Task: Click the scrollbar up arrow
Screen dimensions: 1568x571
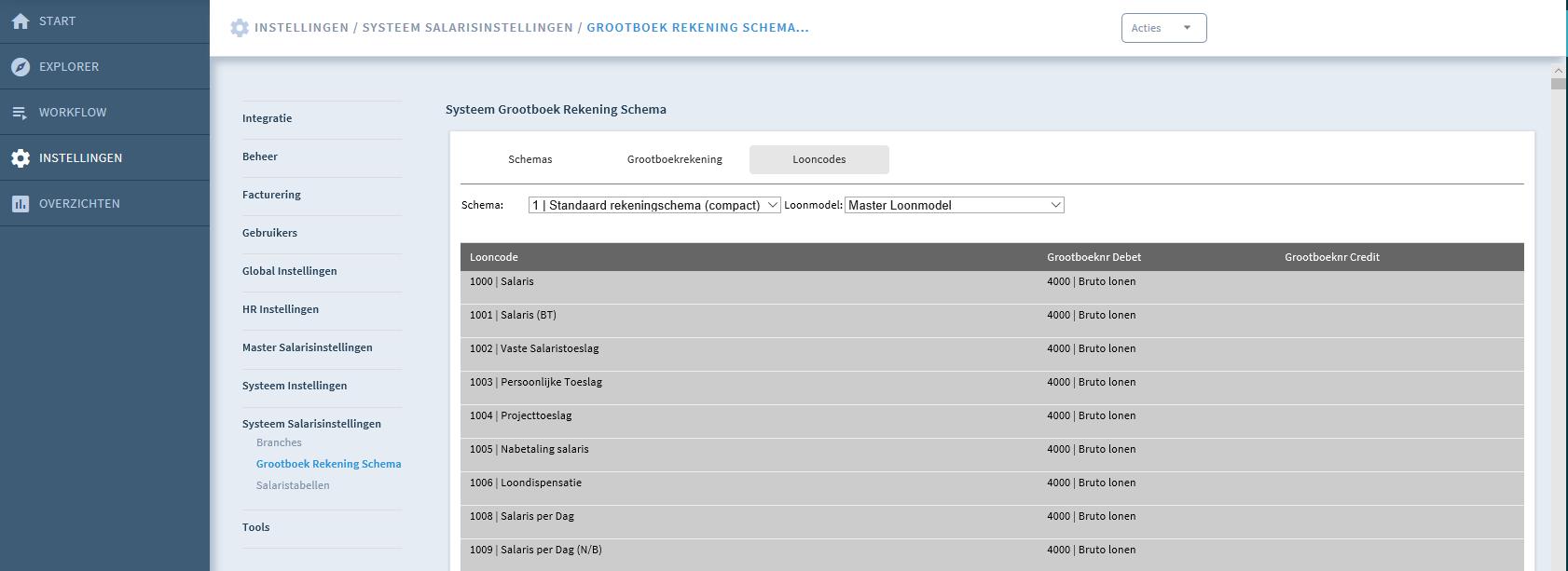Action: pos(1559,71)
